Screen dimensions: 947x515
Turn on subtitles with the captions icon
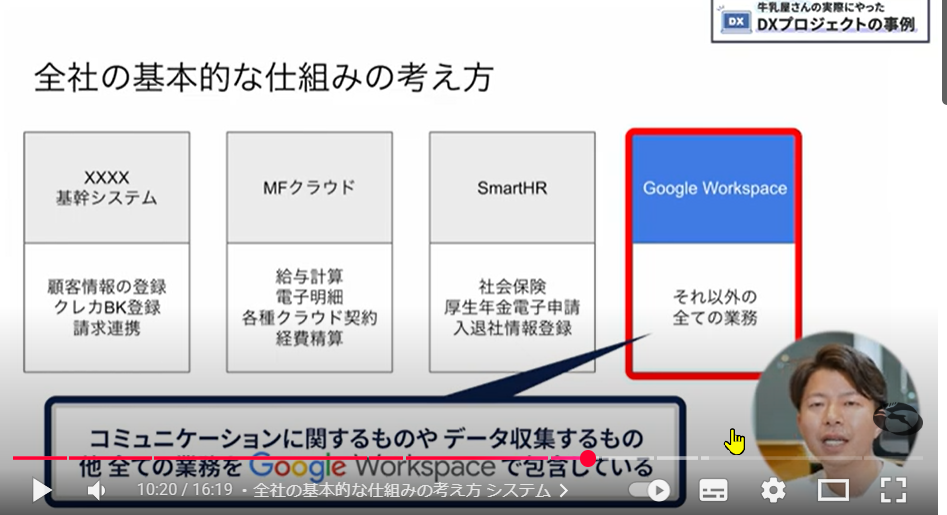click(x=713, y=490)
